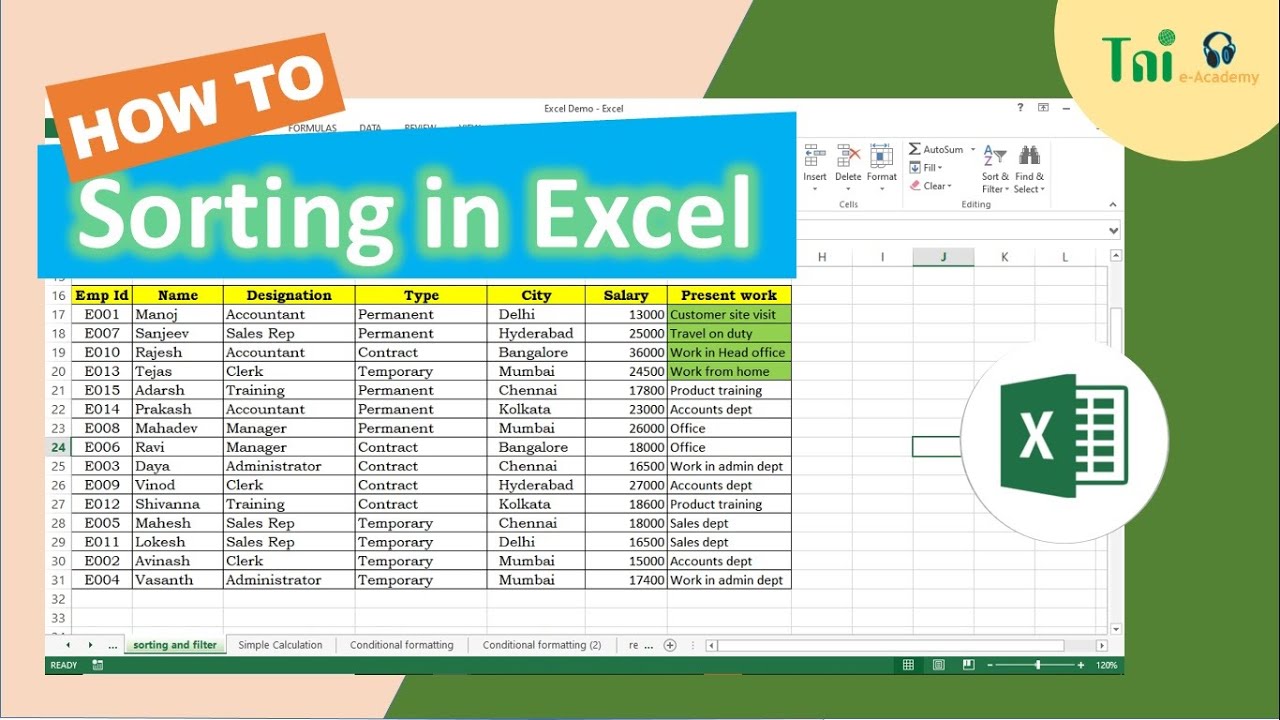Click horizontal scrollbar right arrow

pyautogui.click(x=1101, y=646)
